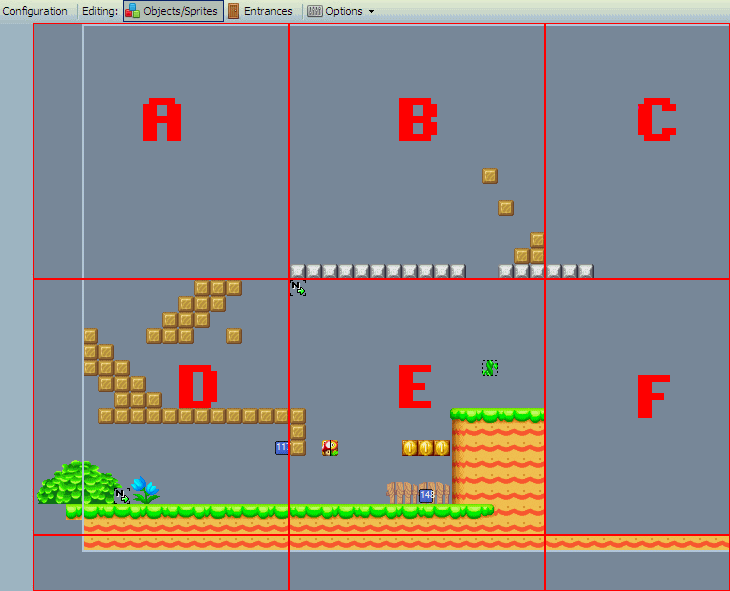Select the entrance marker beside the blue flower
This screenshot has width=730, height=591.
coord(122,496)
